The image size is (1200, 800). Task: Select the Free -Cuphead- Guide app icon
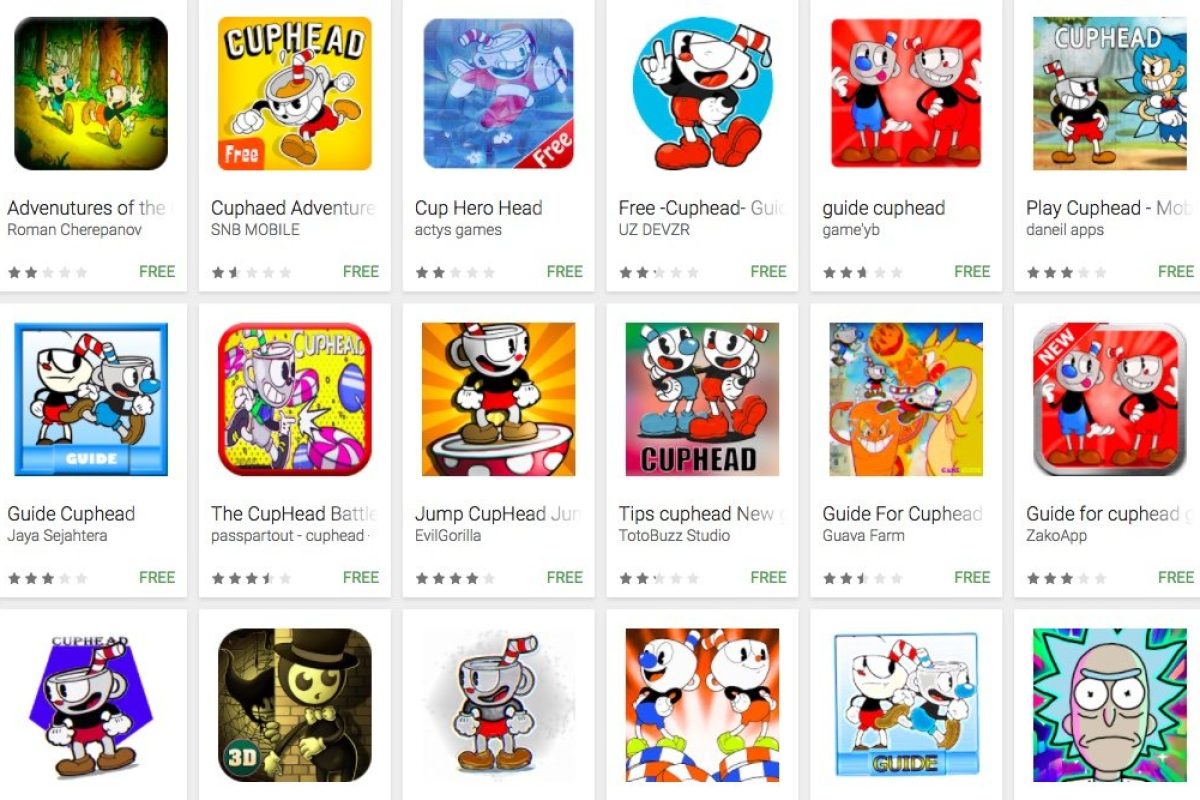pos(703,93)
